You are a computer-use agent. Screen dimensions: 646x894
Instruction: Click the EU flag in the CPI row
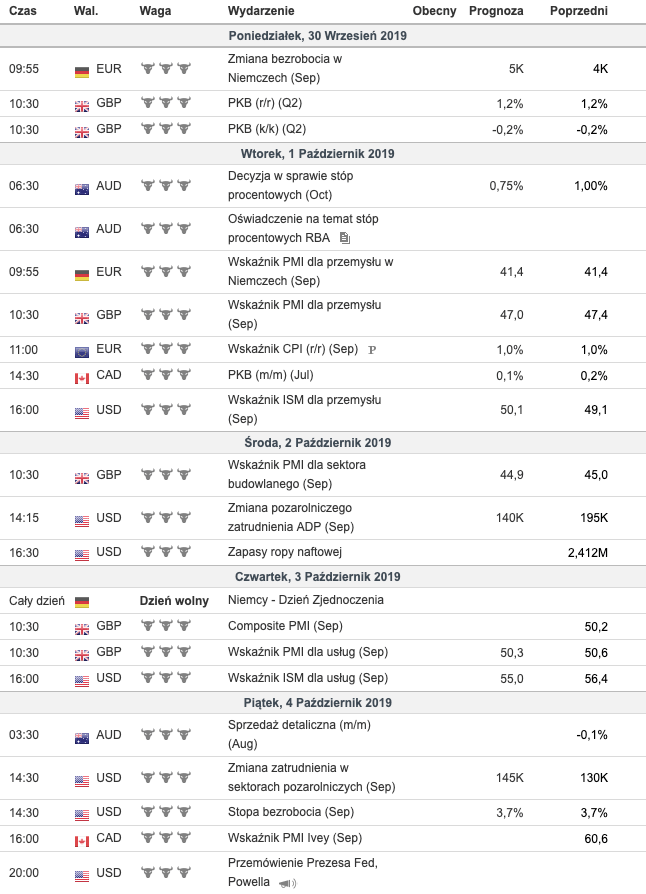click(82, 350)
